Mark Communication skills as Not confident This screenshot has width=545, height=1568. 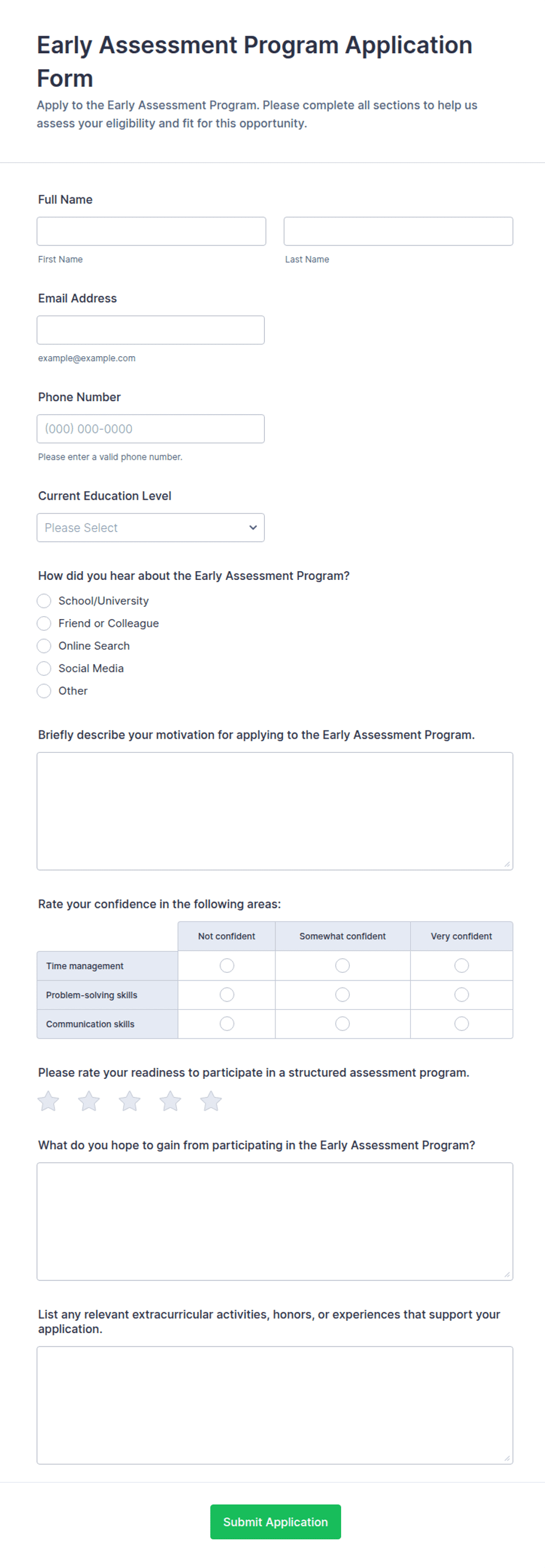click(227, 1024)
